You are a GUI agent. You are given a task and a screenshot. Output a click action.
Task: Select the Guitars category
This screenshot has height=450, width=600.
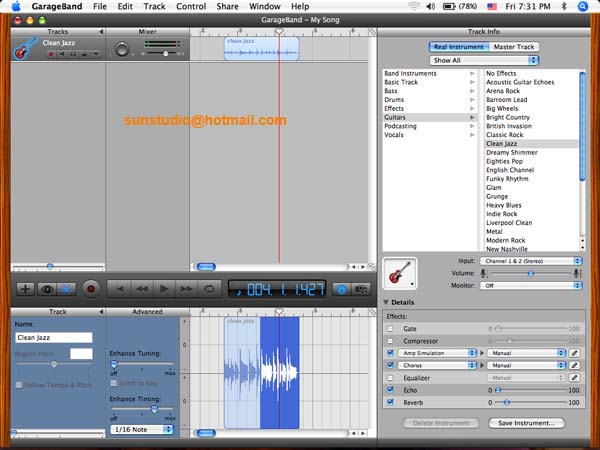430,117
